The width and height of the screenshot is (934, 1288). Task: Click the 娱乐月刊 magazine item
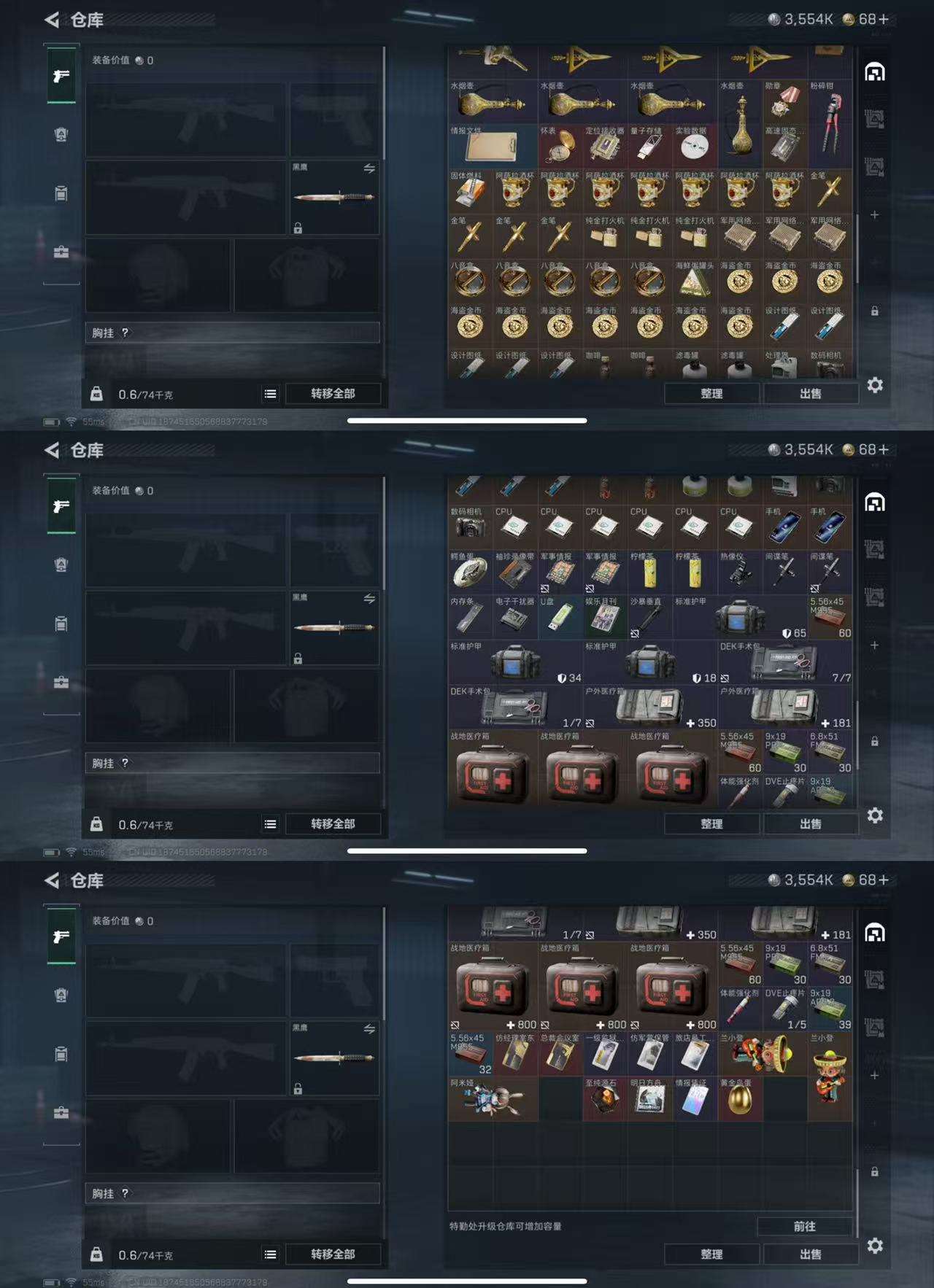click(x=606, y=617)
